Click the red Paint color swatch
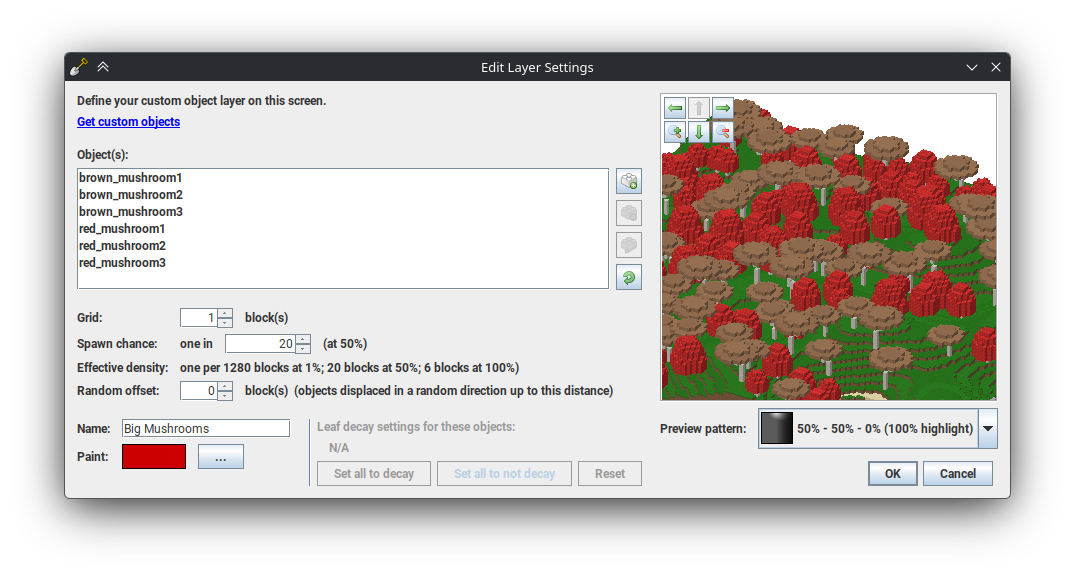Viewport: 1075px width, 575px height. pyautogui.click(x=154, y=456)
